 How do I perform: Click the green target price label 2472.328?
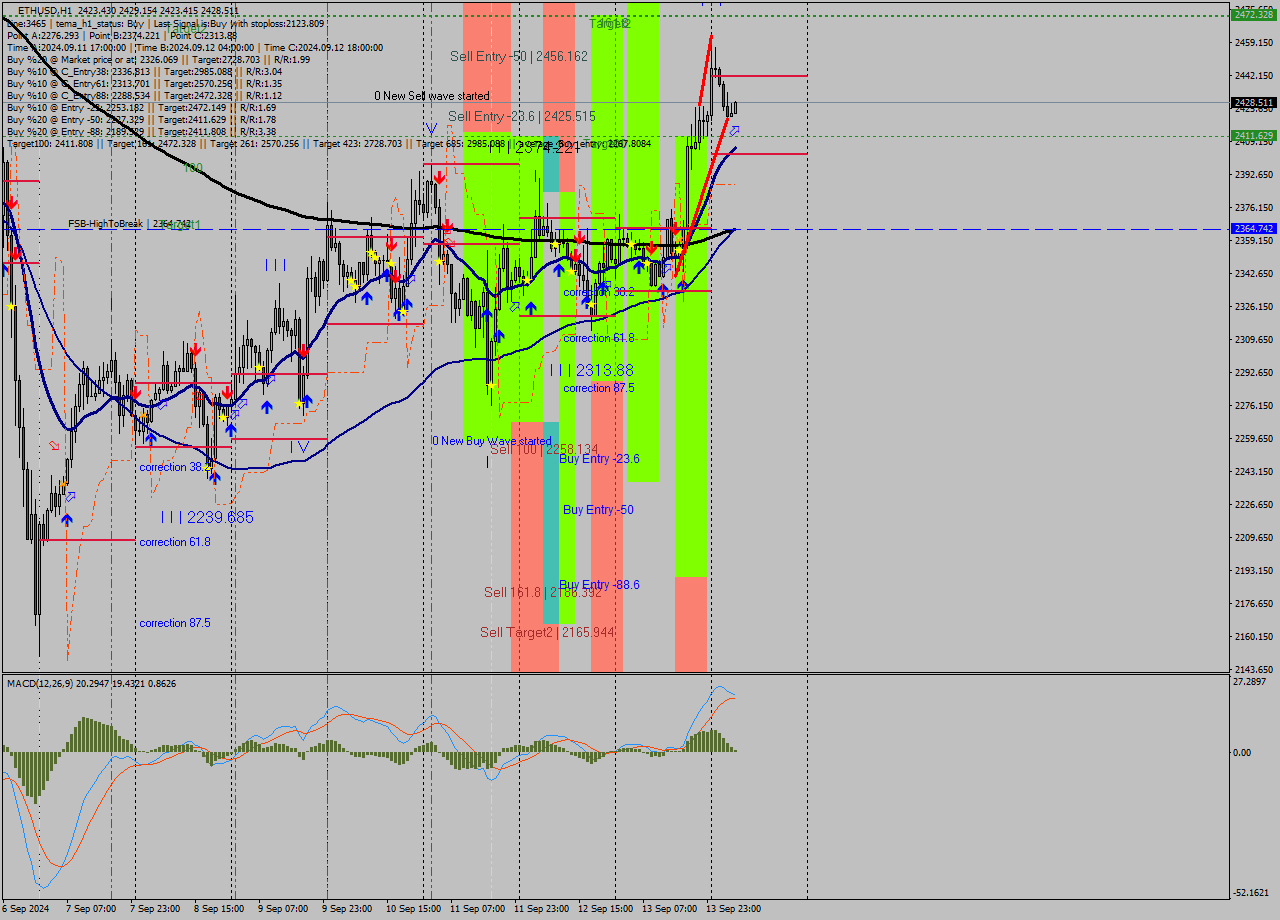click(1253, 16)
